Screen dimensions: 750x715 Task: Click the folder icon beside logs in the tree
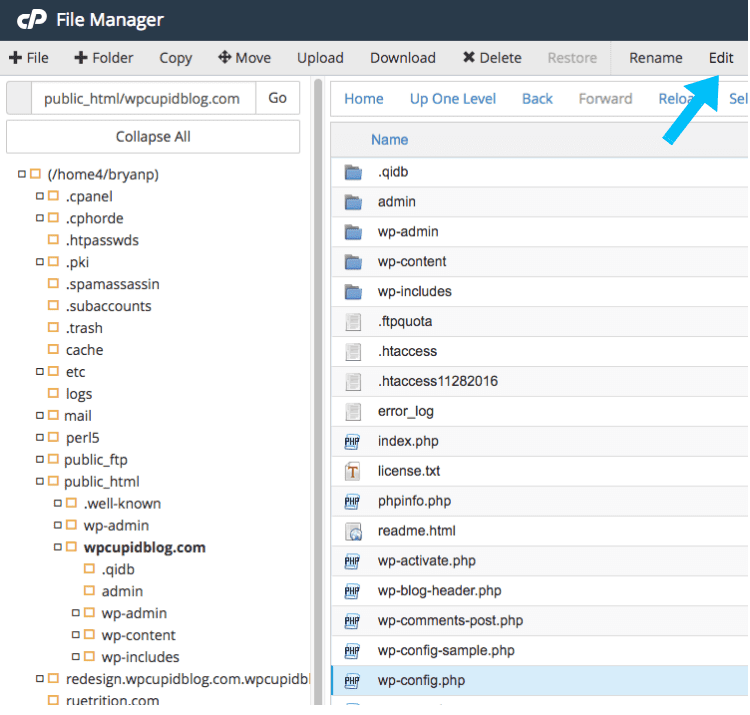click(54, 393)
